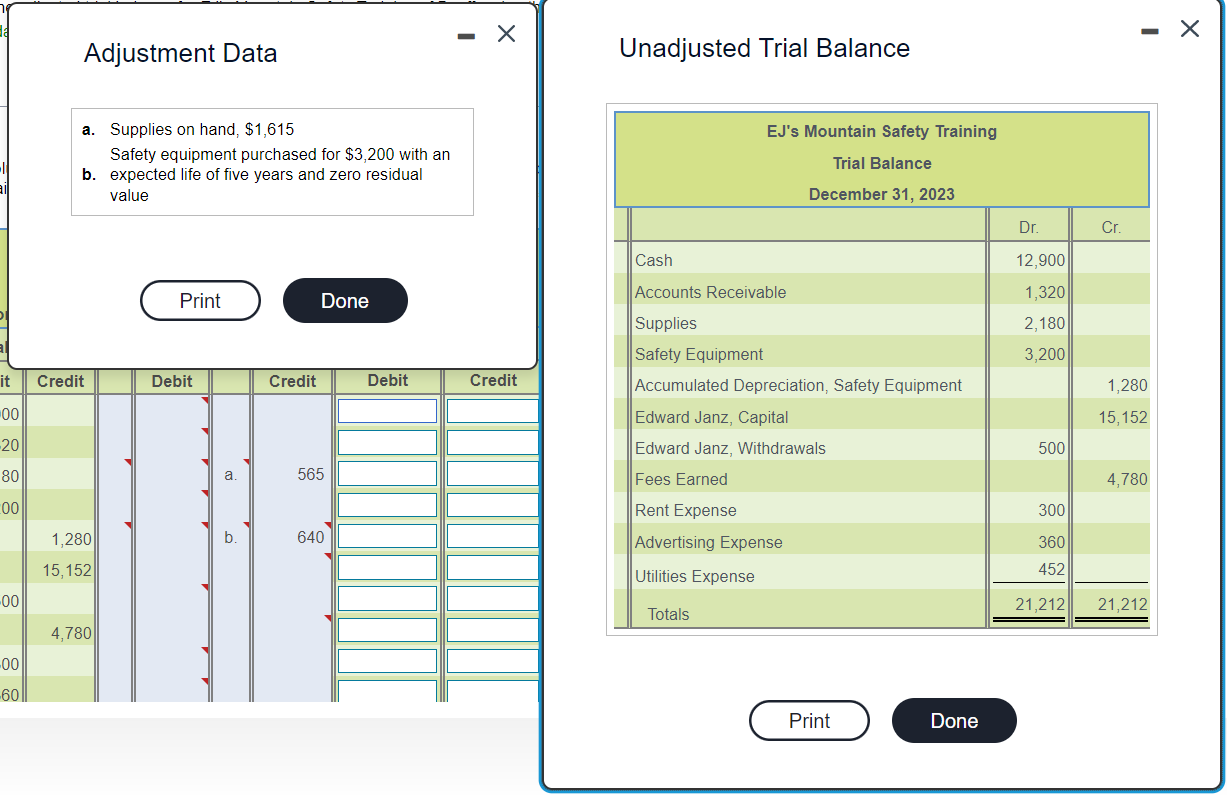Image resolution: width=1227 pixels, height=795 pixels.
Task: Click Done below the Unadjusted Trial Balance
Action: pyautogui.click(x=953, y=720)
